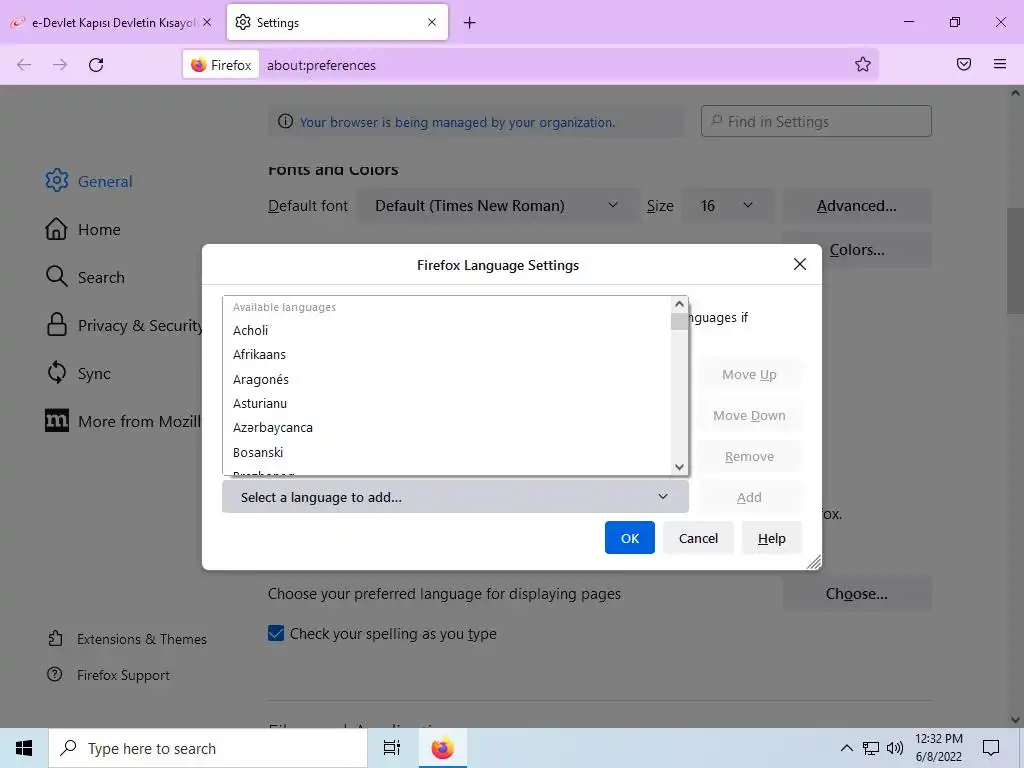Save to Pocket using the toolbar icon

[x=964, y=64]
